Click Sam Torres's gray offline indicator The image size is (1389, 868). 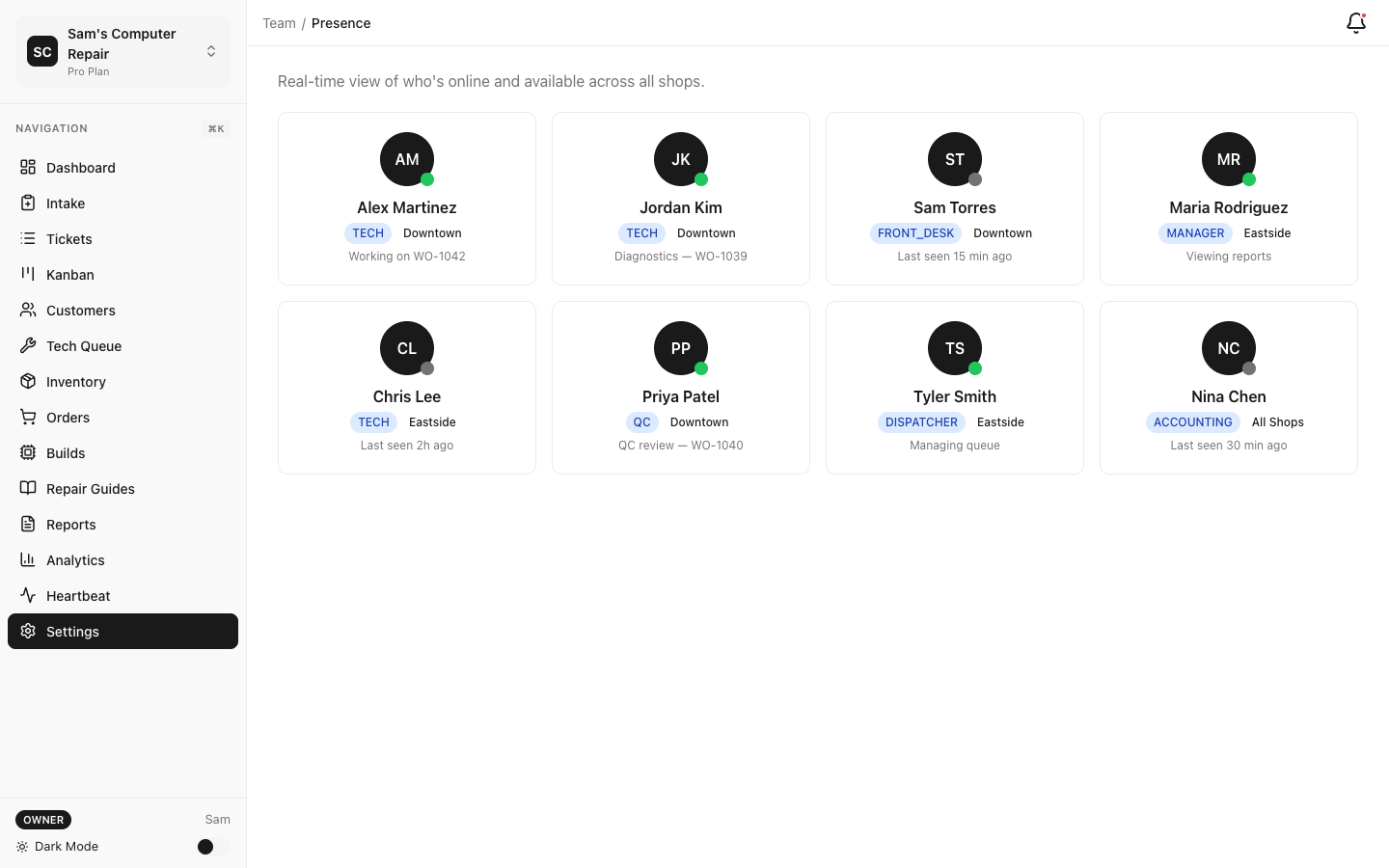pos(975,179)
